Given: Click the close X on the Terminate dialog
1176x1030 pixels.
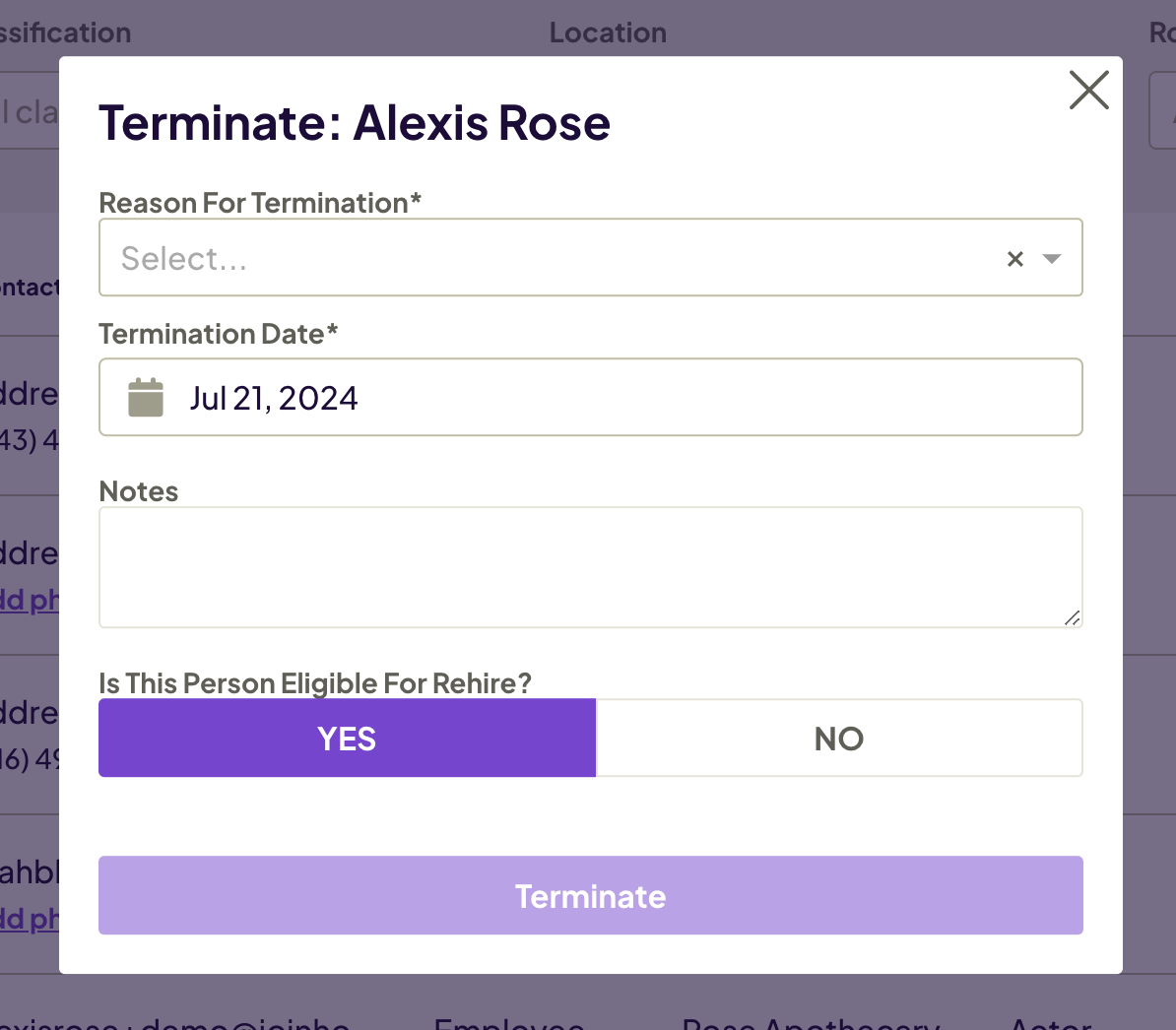Looking at the screenshot, I should [1088, 90].
